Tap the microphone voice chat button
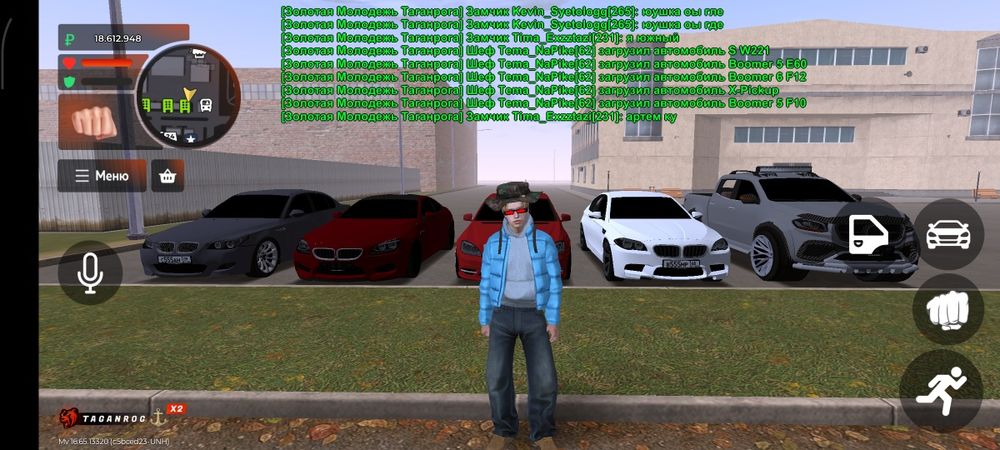Viewport: 1000px width, 450px height. pos(90,273)
